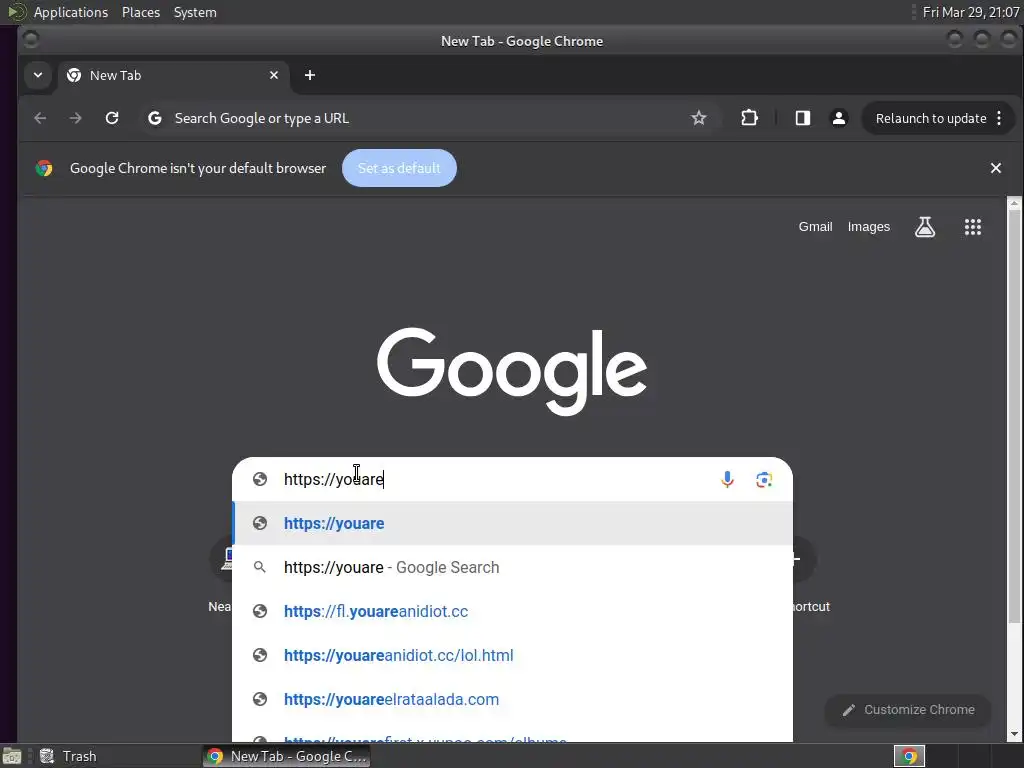This screenshot has width=1024, height=768.
Task: Click the clock showing Fri Mar 29
Action: [970, 12]
